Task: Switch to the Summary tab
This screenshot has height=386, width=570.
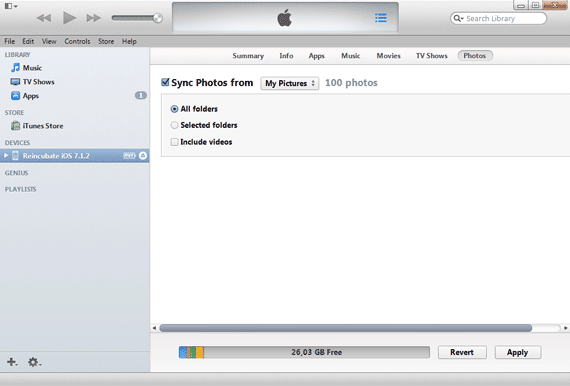Action: 248,56
